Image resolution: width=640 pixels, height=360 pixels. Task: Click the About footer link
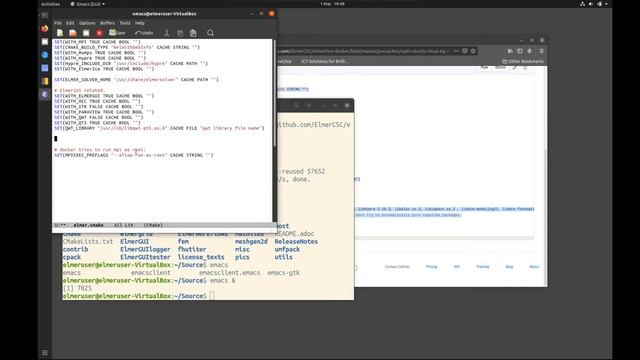pos(534,267)
